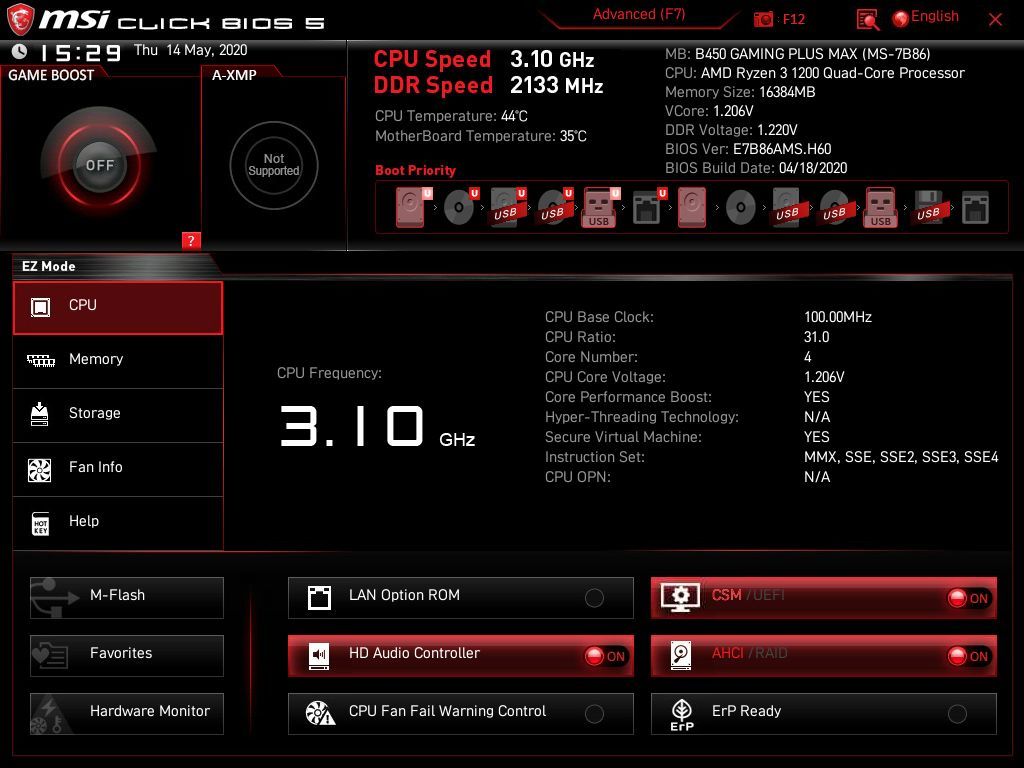Click the CPU Base Clock value 100.00MHz
This screenshot has height=768, width=1024.
pyautogui.click(x=838, y=317)
